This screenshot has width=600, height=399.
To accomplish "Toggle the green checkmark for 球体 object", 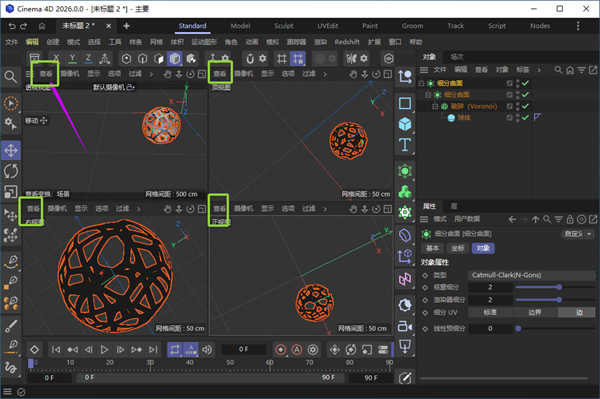I will pos(525,117).
